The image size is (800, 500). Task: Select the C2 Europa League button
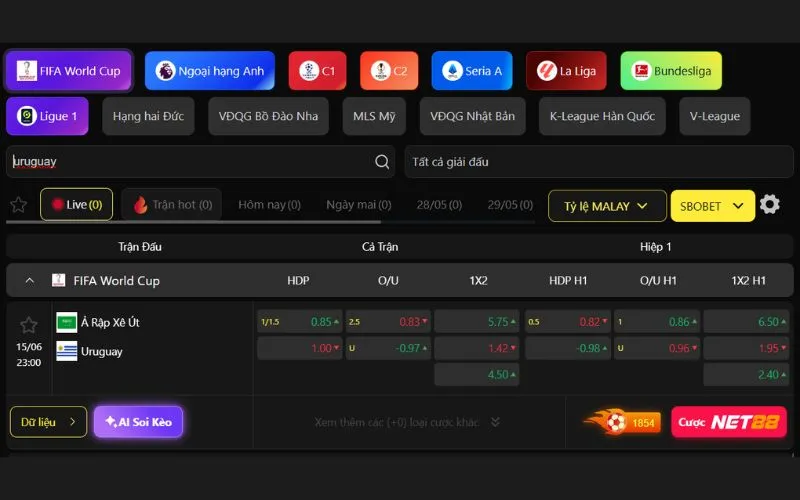tap(389, 71)
